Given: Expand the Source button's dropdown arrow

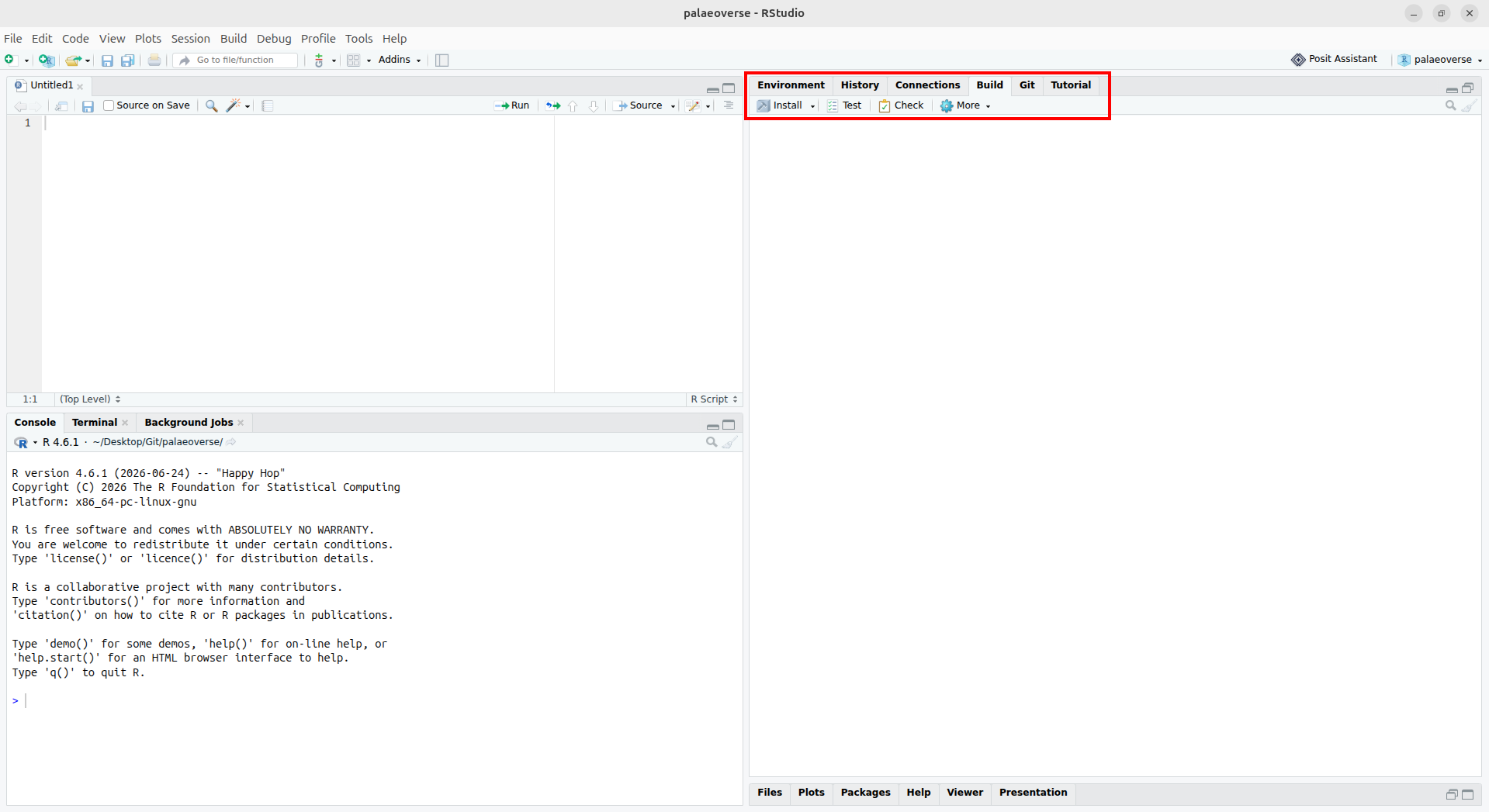Looking at the screenshot, I should click(673, 106).
